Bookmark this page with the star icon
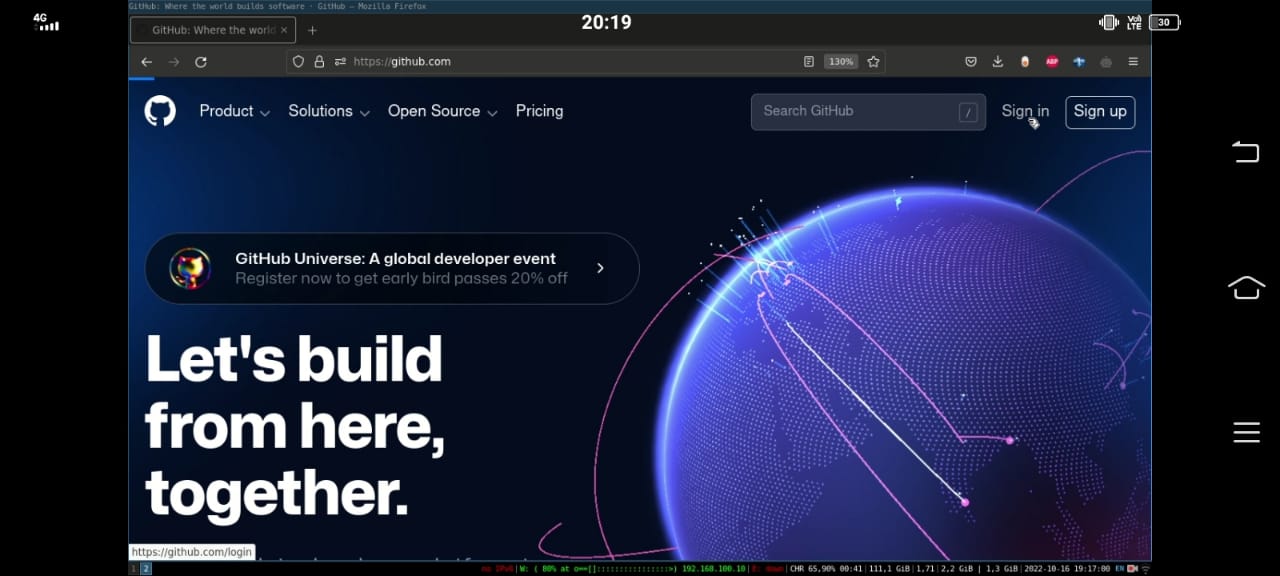Screen dimensions: 1280x576 pos(873,62)
